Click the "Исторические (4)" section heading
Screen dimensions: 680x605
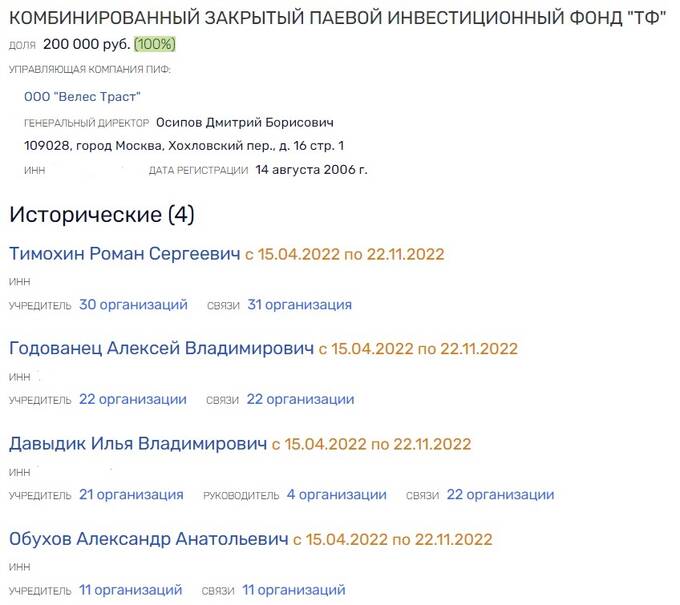101,214
